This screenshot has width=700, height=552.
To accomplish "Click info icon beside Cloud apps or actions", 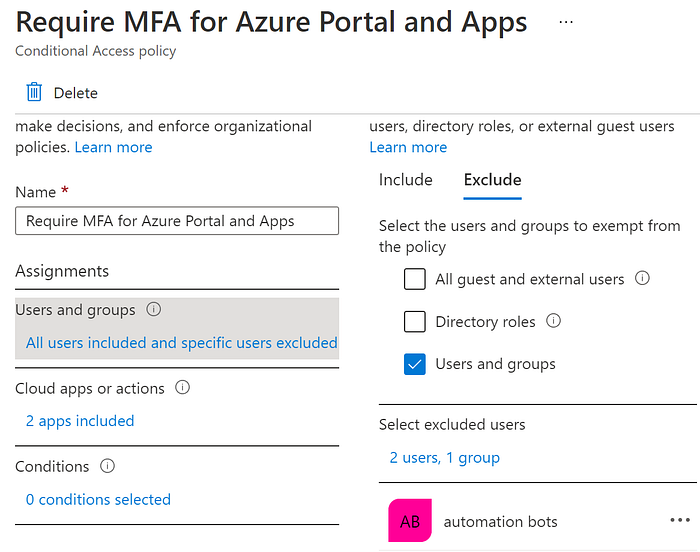I will tap(182, 388).
